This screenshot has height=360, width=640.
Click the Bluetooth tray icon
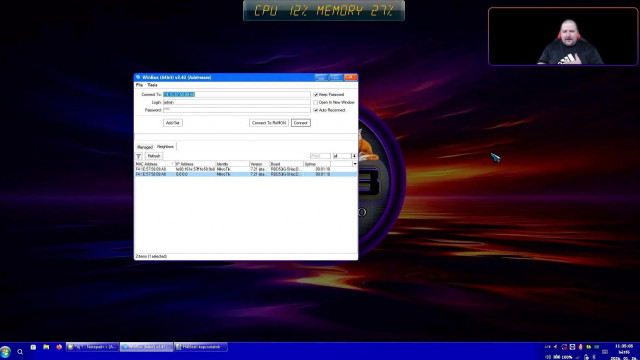click(594, 357)
